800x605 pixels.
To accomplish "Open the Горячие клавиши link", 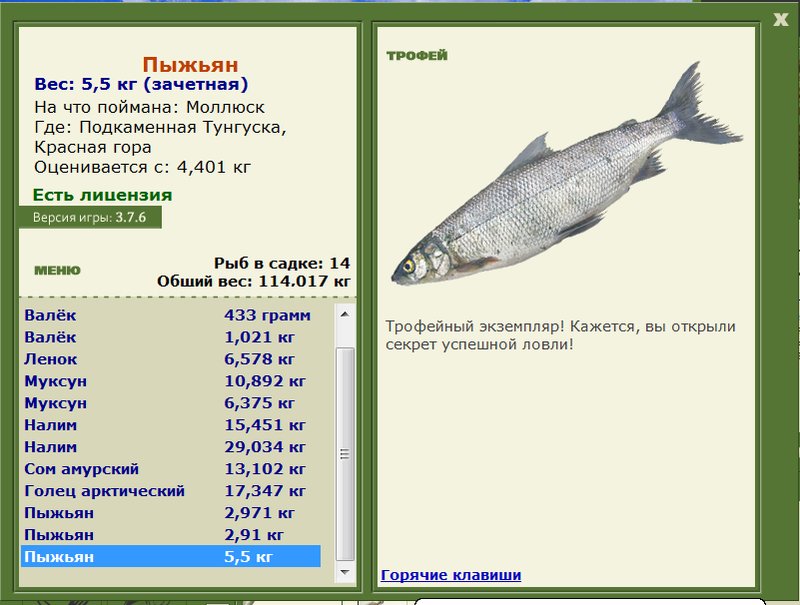I will click(451, 575).
